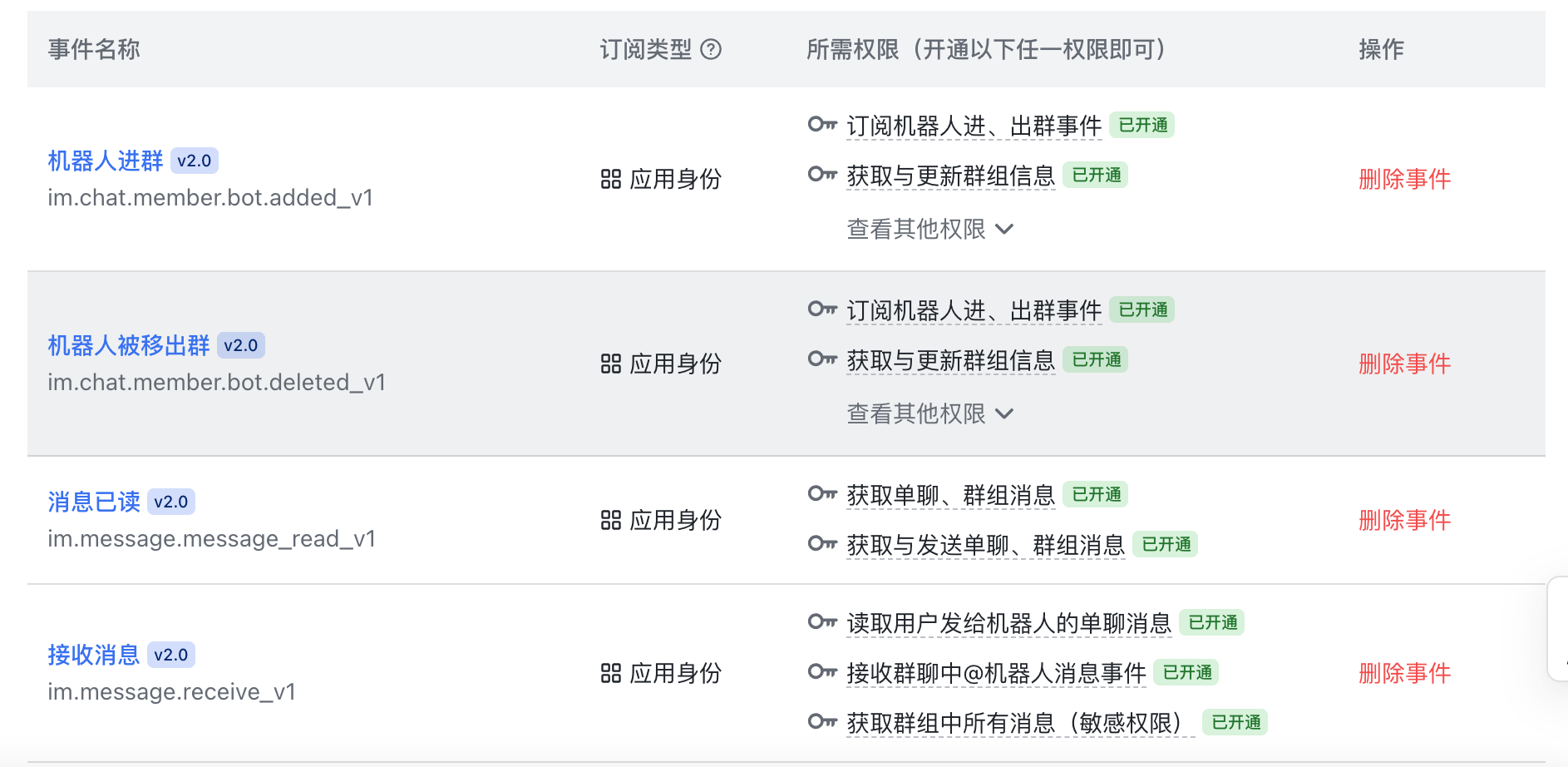Click key icon beside 接收群聊中@机器人消息事件

822,672
